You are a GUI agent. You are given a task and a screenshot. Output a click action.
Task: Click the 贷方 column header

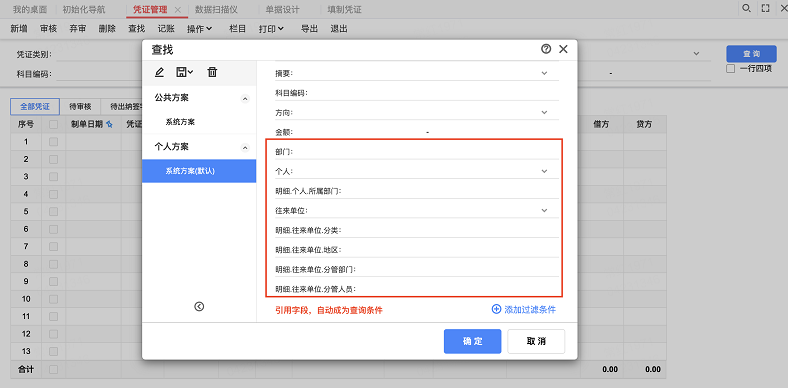tap(644, 124)
